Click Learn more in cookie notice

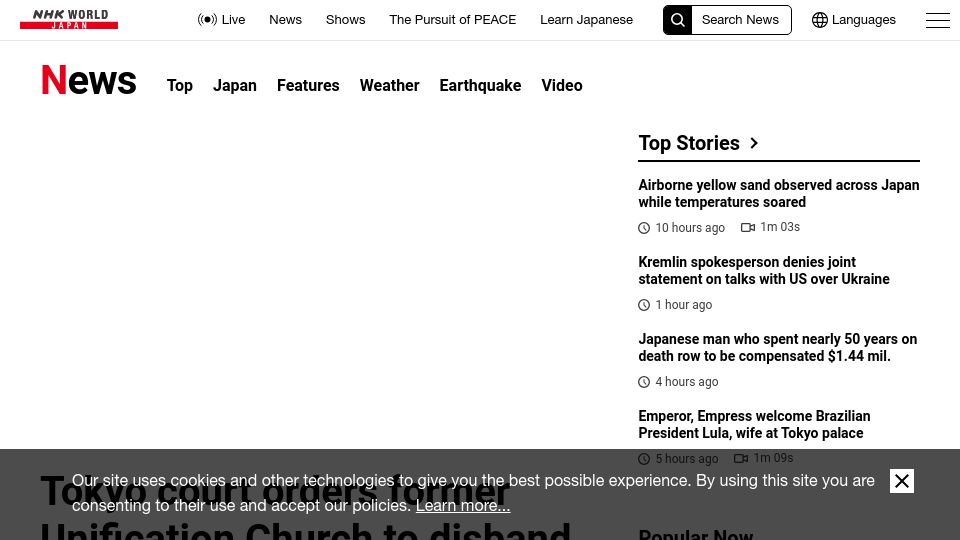click(463, 506)
